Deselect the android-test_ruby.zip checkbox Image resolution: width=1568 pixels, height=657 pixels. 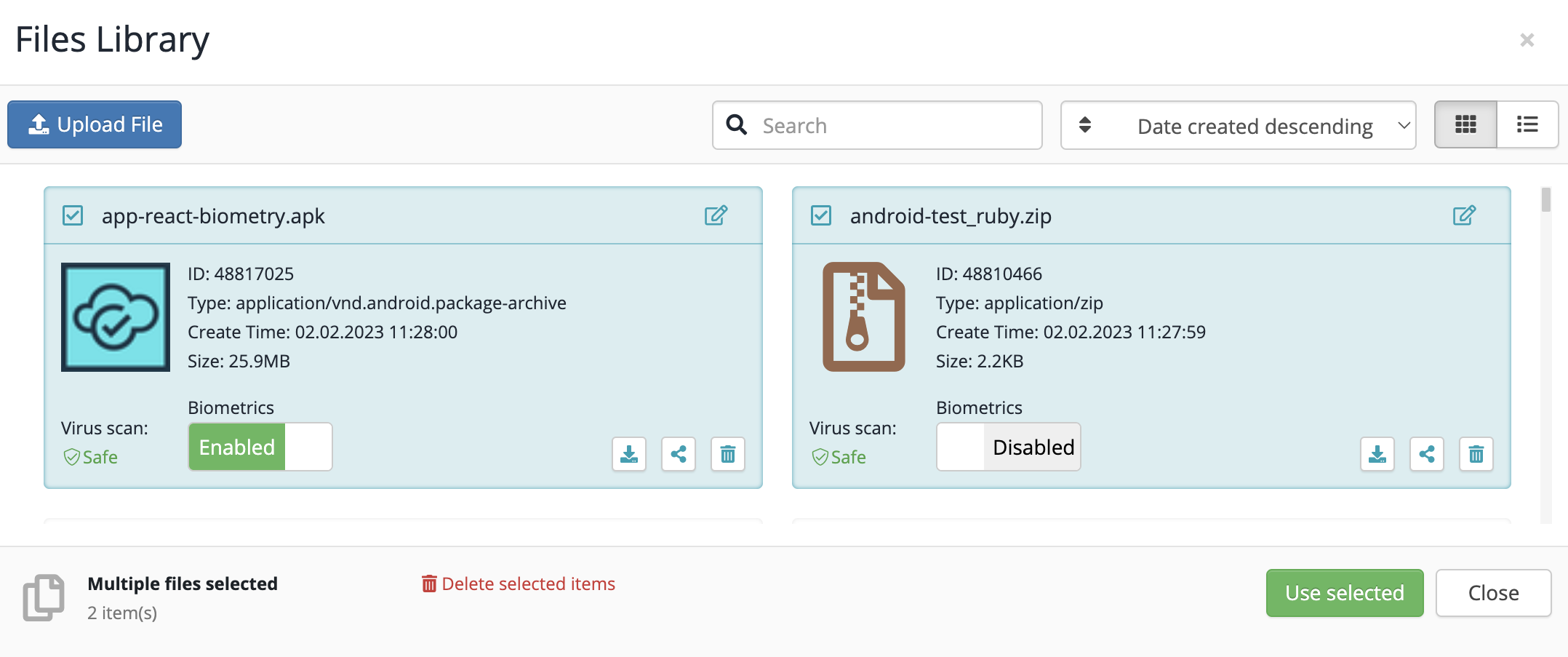pyautogui.click(x=820, y=215)
